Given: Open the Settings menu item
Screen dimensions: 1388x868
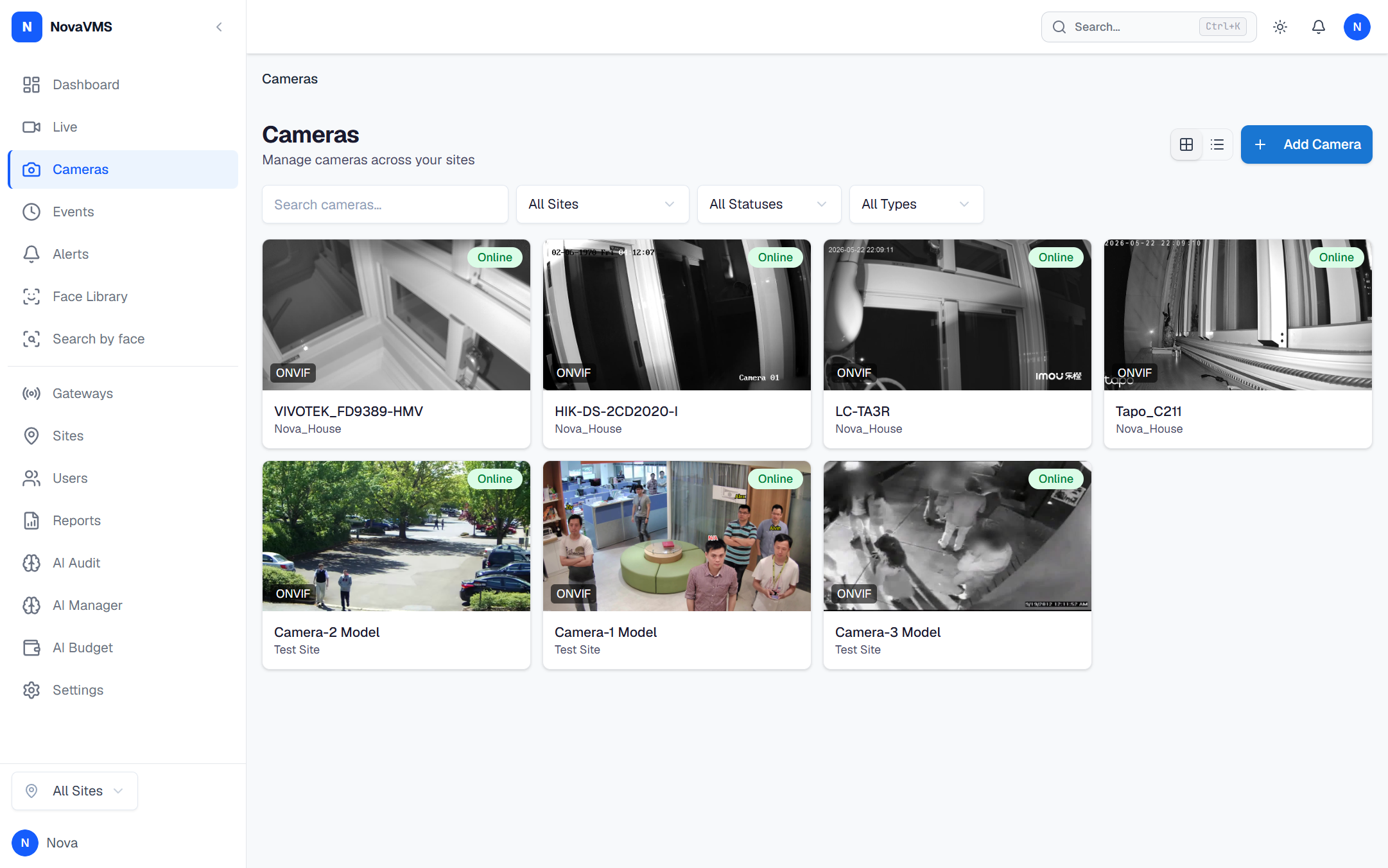Looking at the screenshot, I should 123,690.
